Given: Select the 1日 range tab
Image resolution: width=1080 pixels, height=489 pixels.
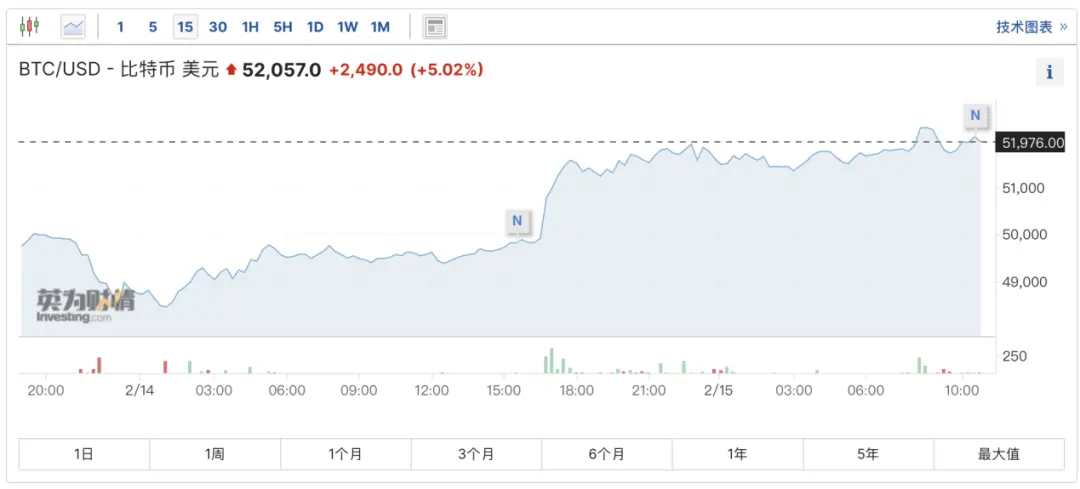Looking at the screenshot, I should tap(84, 454).
